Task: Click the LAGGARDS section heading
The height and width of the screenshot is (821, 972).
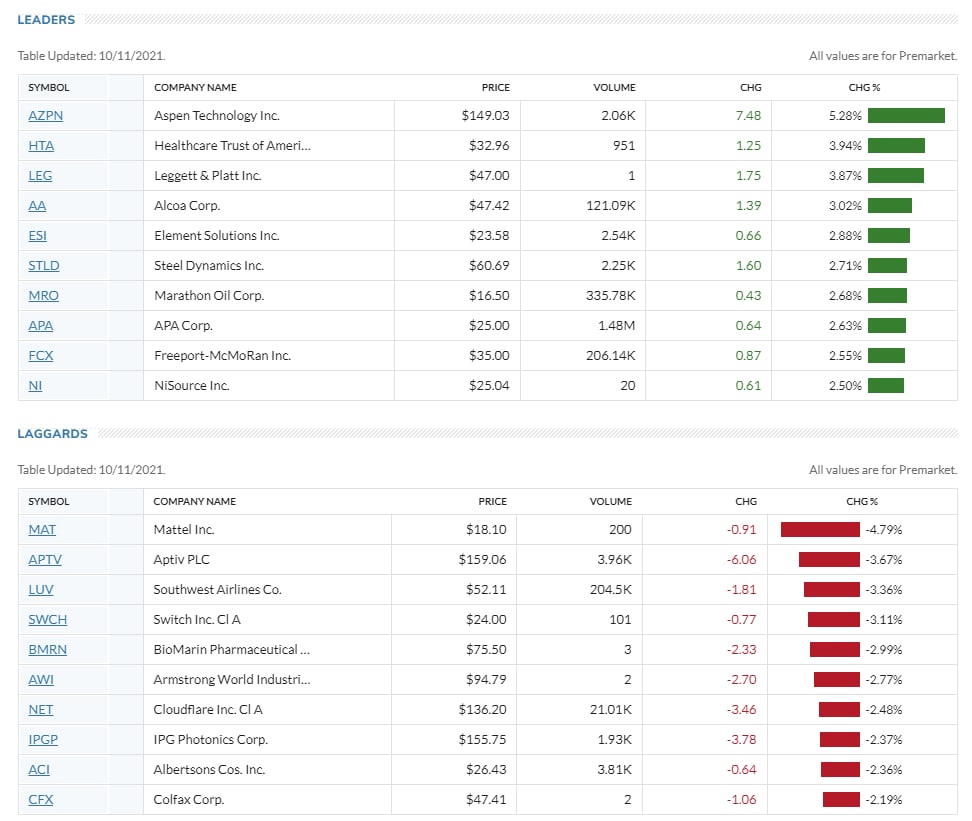Action: 53,433
